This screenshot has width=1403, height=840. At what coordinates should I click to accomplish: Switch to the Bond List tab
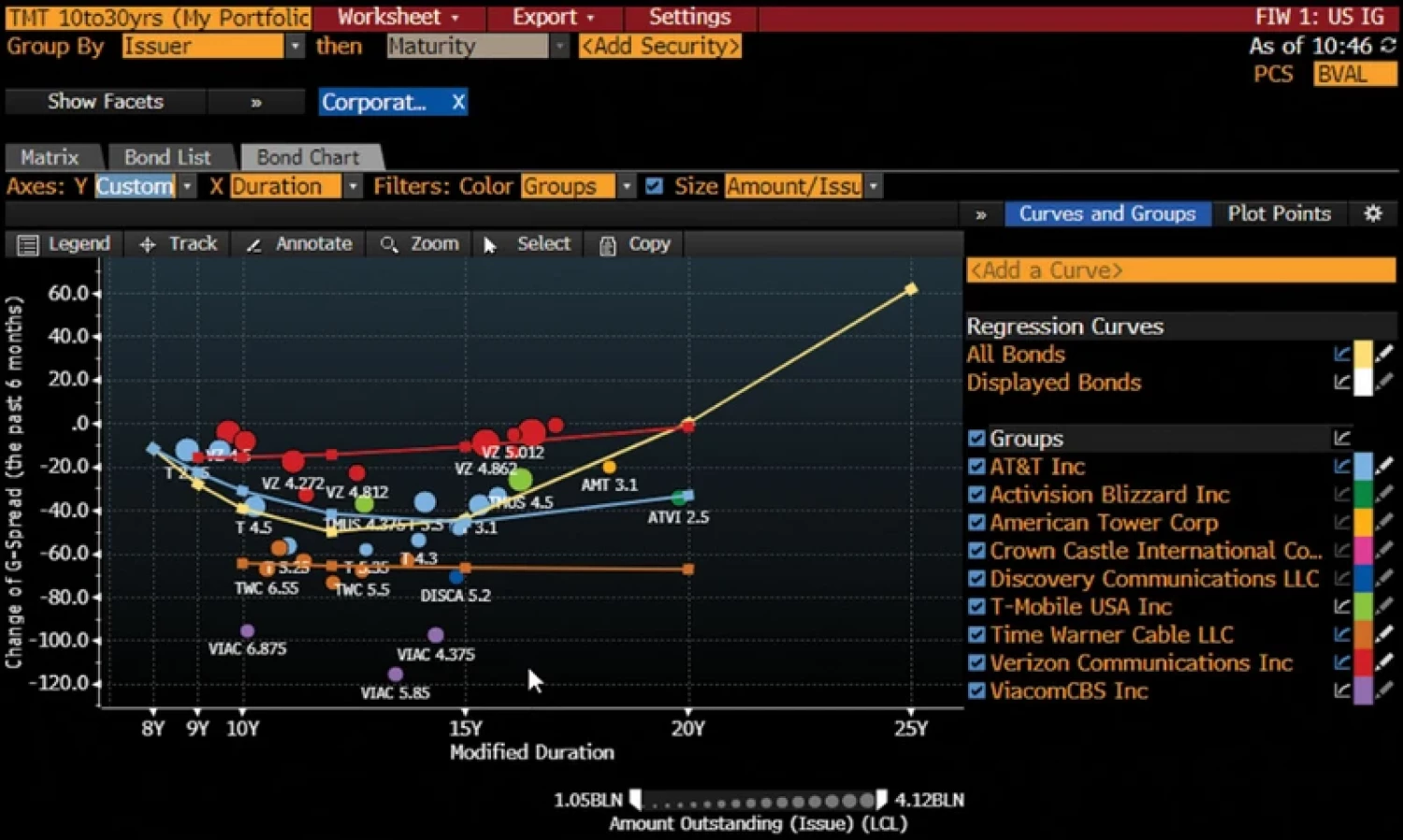pyautogui.click(x=167, y=157)
